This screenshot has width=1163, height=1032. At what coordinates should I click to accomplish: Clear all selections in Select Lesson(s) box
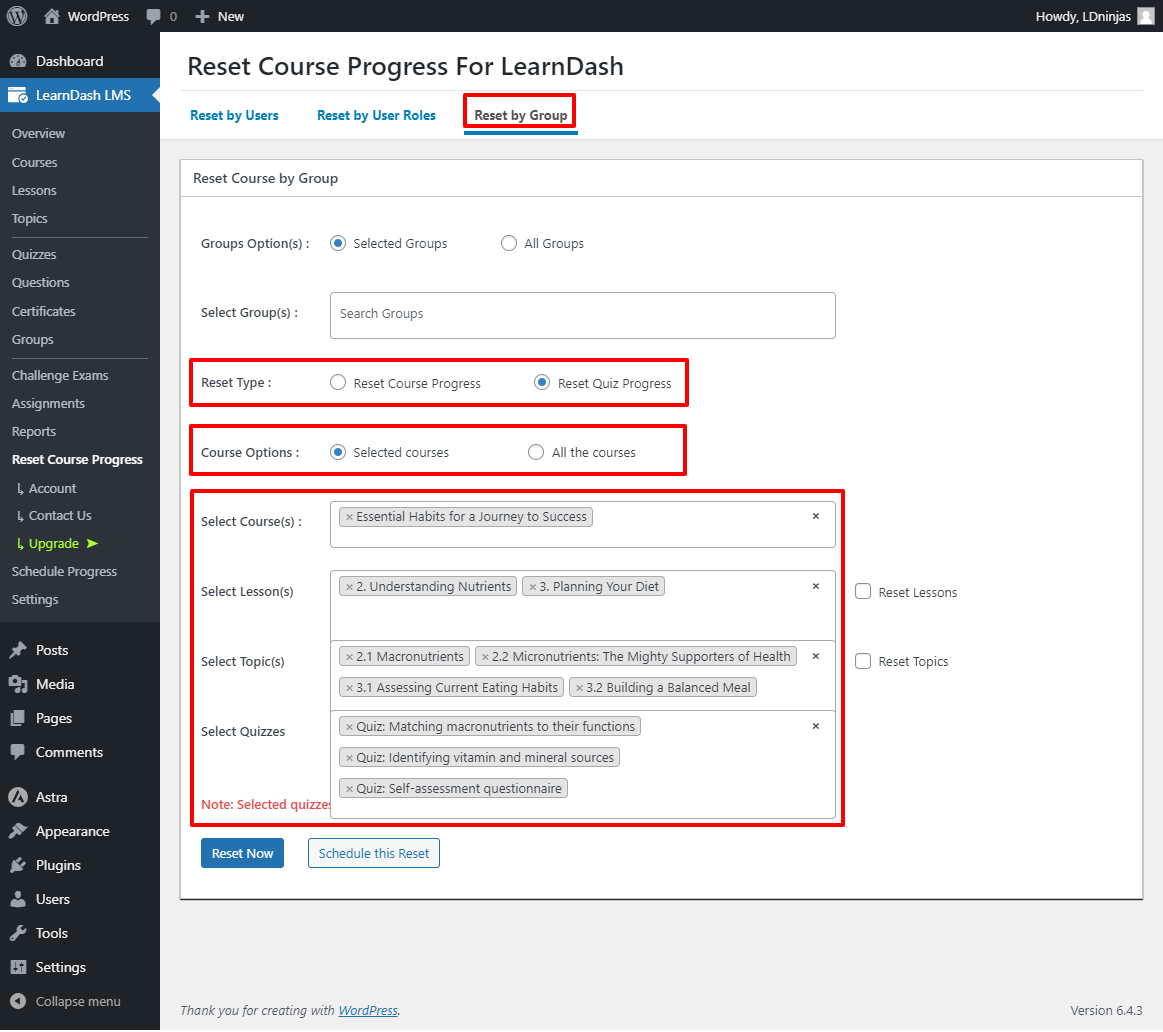(816, 587)
